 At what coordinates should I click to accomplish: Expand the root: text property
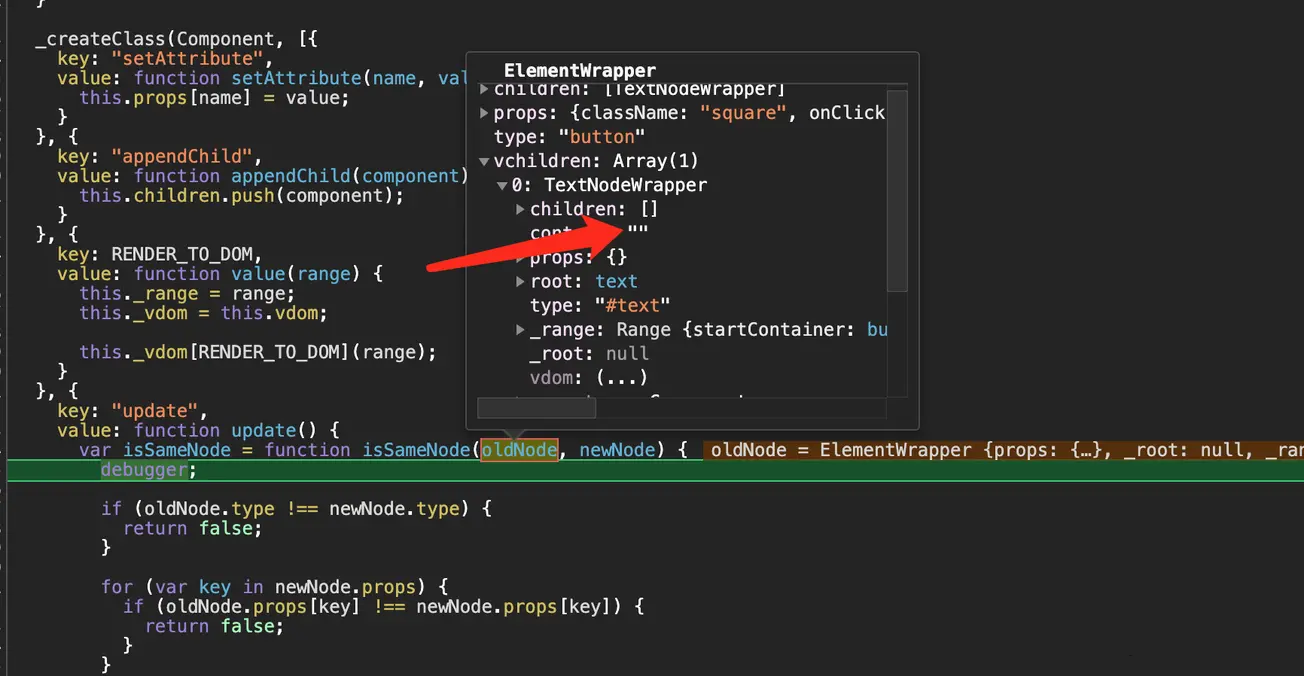tap(520, 281)
